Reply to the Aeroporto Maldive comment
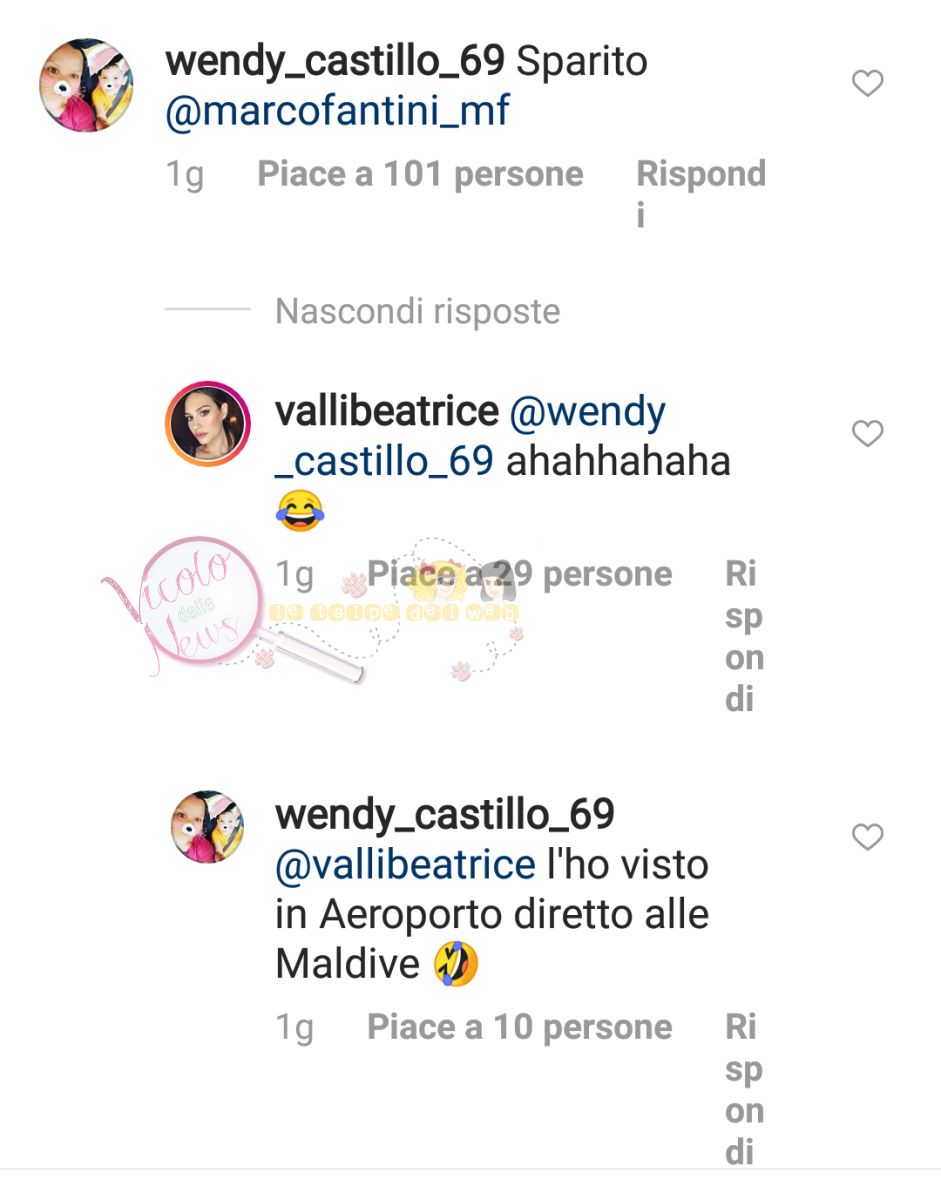Viewport: 941px width, 1200px height. click(743, 1090)
